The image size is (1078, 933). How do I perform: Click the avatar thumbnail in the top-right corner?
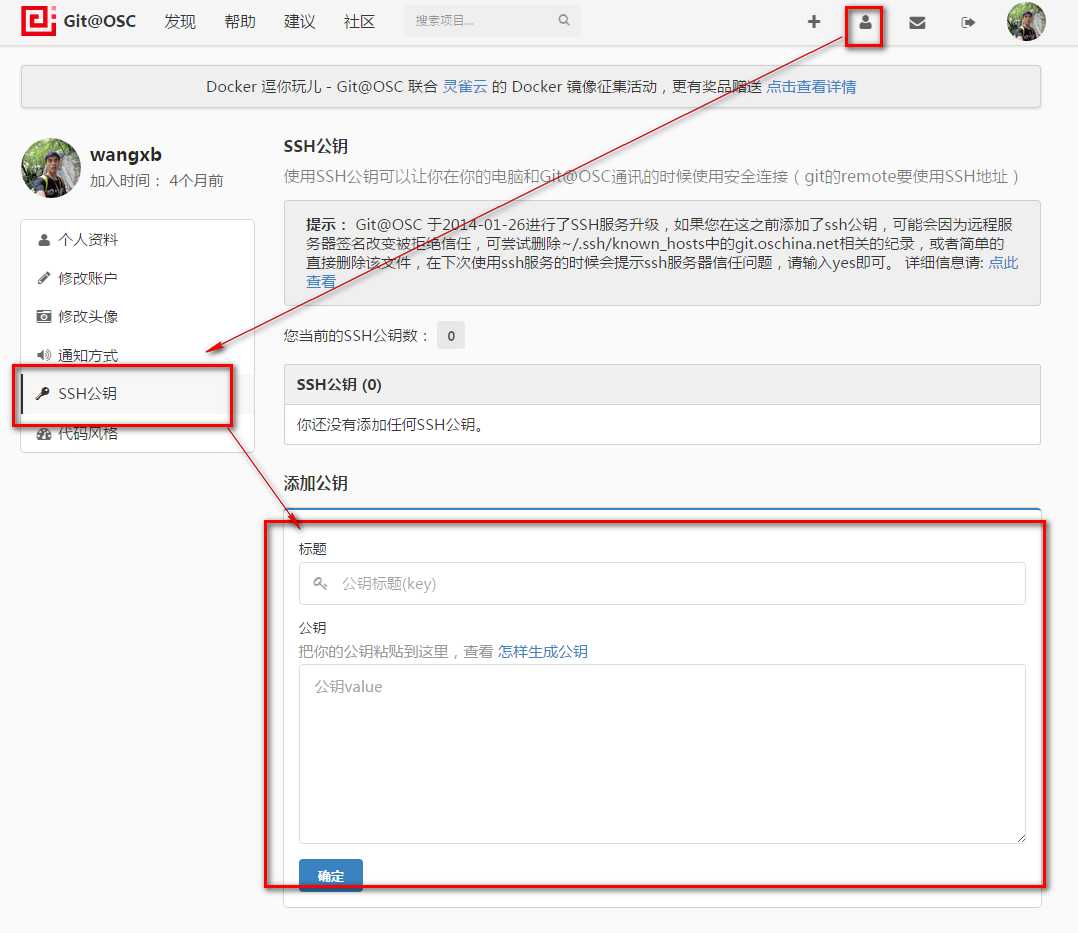tap(1026, 21)
